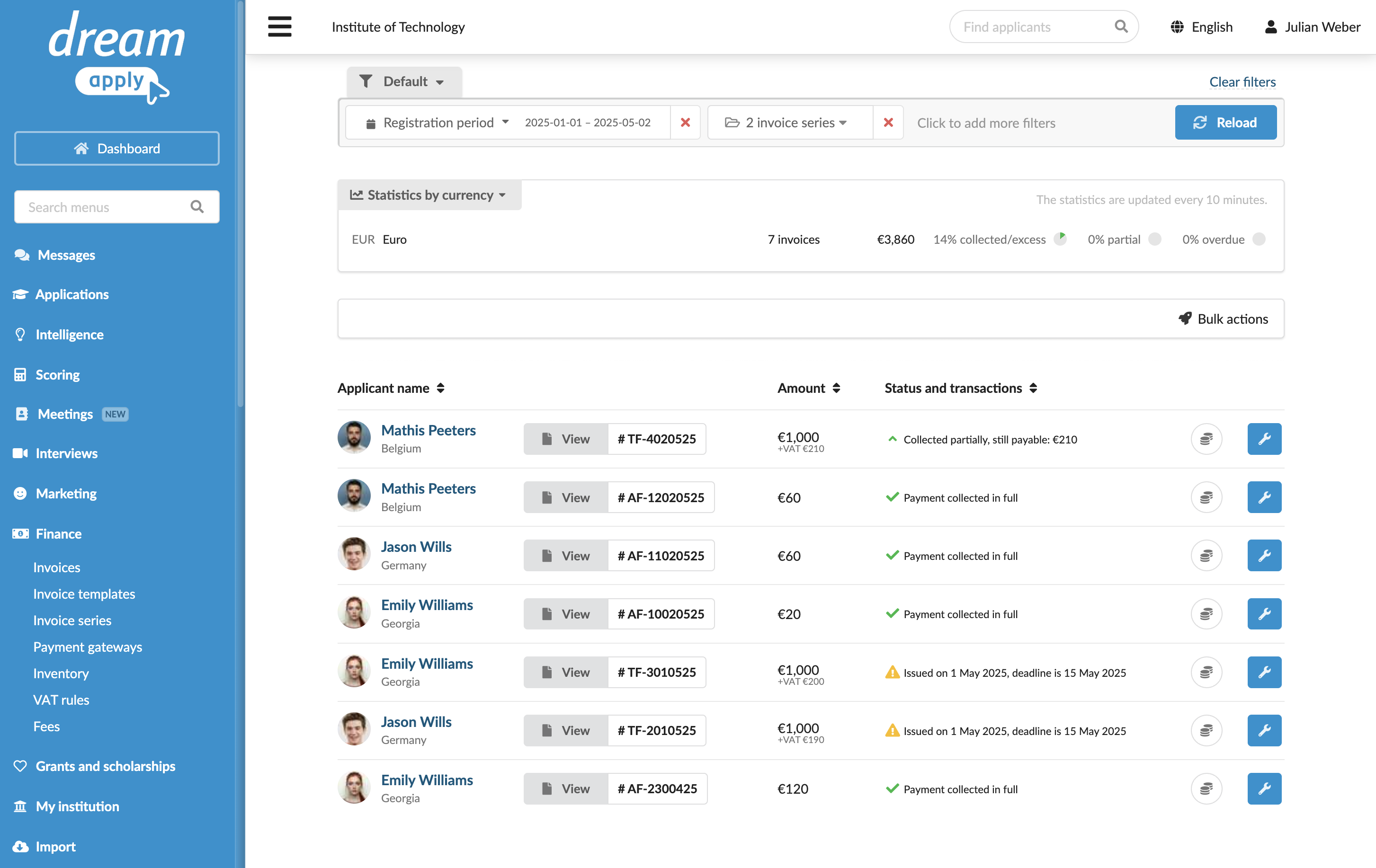
Task: Click the Clear filters link
Action: pos(1242,82)
